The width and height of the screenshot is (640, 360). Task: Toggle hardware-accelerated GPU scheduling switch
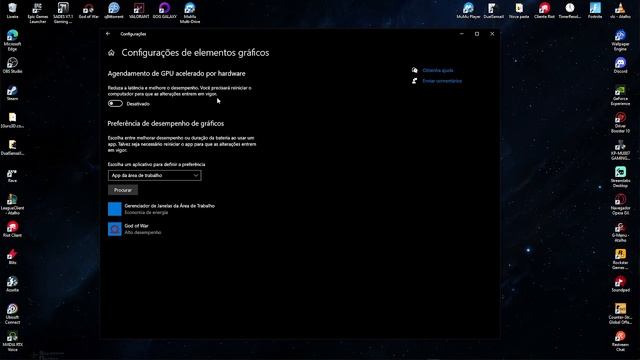tap(115, 104)
